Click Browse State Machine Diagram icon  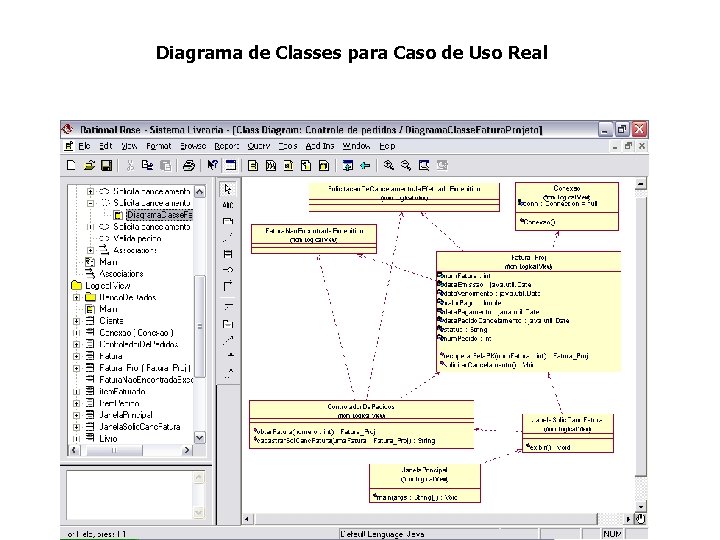tap(306, 165)
